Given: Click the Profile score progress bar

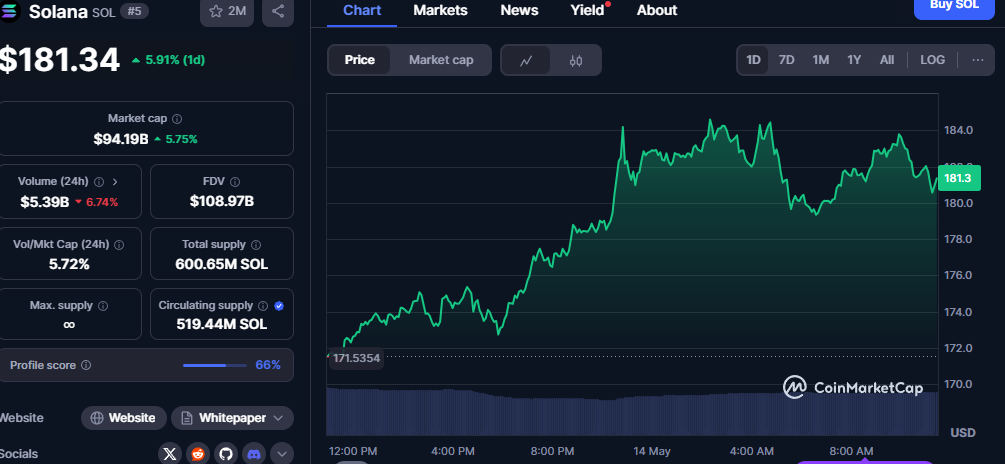Looking at the screenshot, I should (x=215, y=365).
